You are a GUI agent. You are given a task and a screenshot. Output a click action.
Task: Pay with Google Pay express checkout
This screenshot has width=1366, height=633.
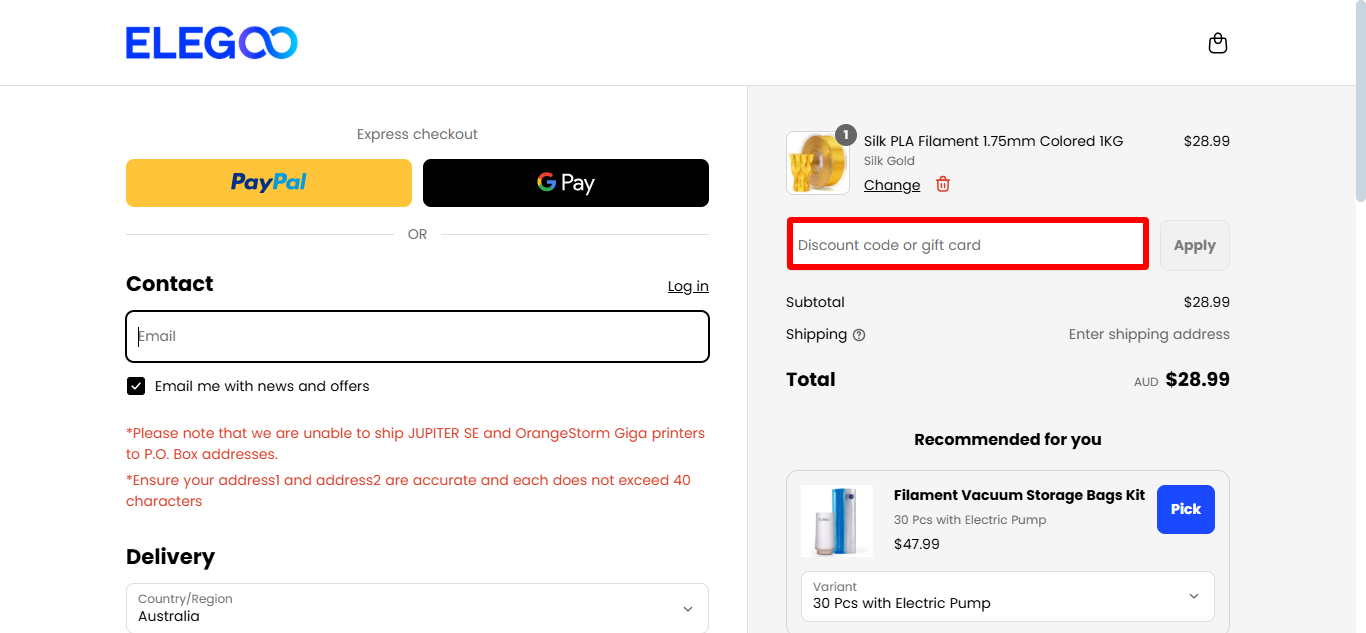[565, 183]
